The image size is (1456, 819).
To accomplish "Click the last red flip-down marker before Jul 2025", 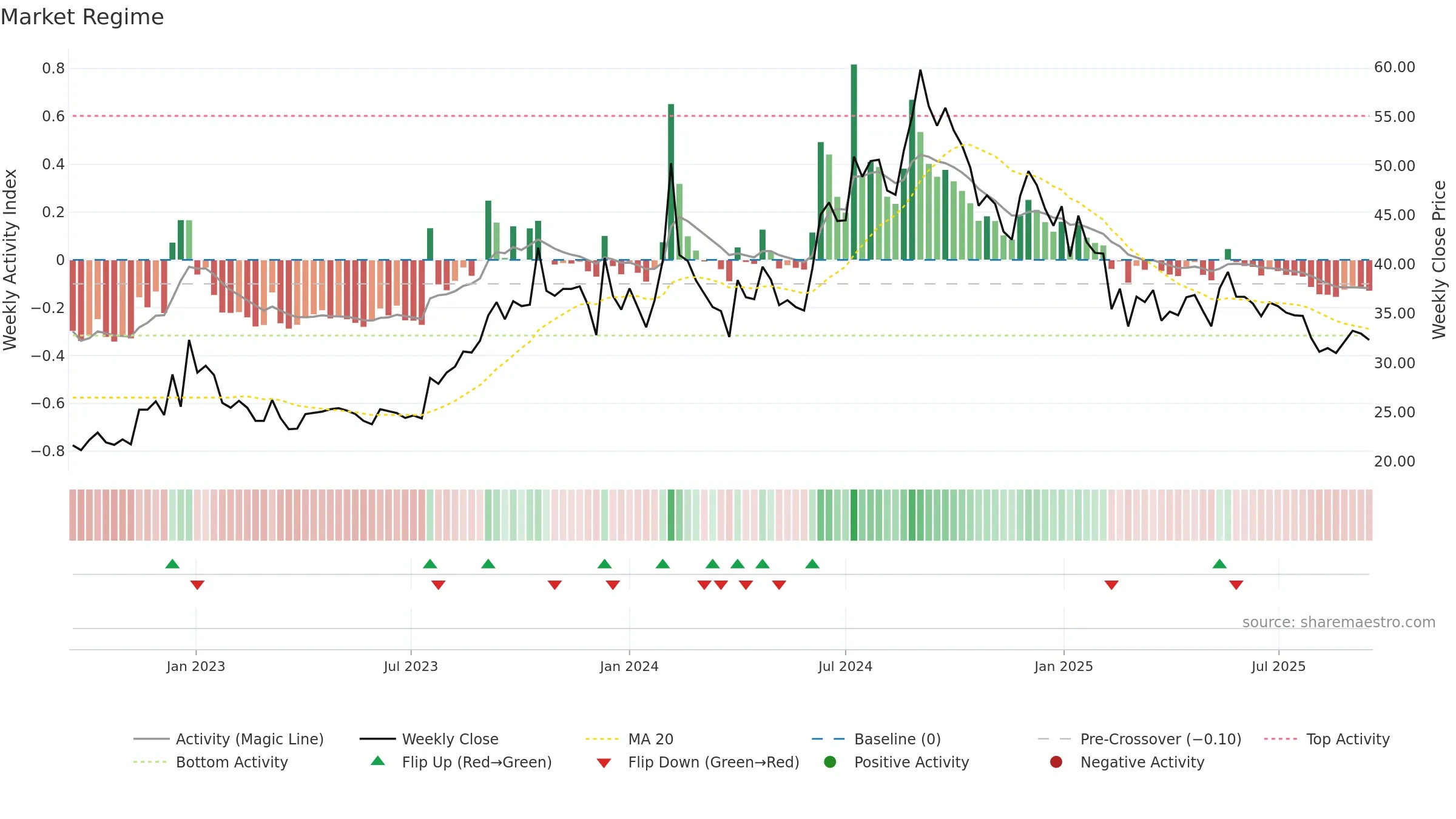I will point(1236,585).
